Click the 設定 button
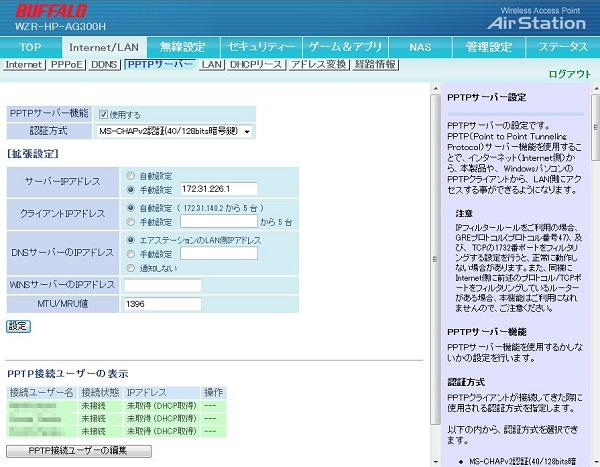This screenshot has height=467, width=600. 18,327
